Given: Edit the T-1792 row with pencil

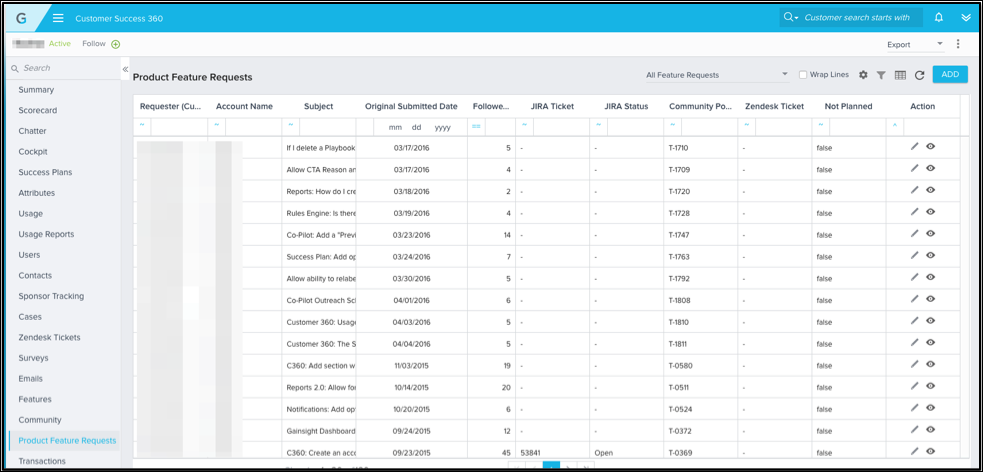Looking at the screenshot, I should click(x=914, y=277).
